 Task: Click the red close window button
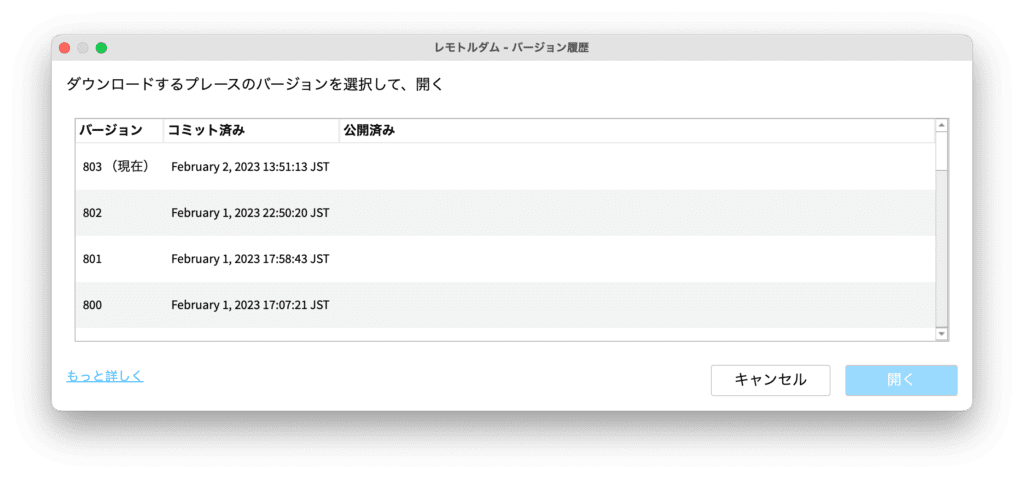[x=64, y=48]
